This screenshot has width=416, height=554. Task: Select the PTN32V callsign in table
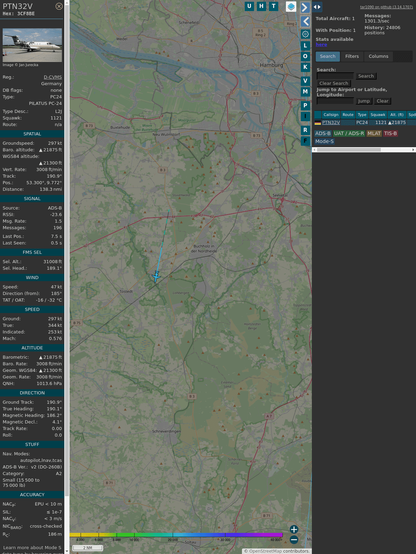point(331,123)
